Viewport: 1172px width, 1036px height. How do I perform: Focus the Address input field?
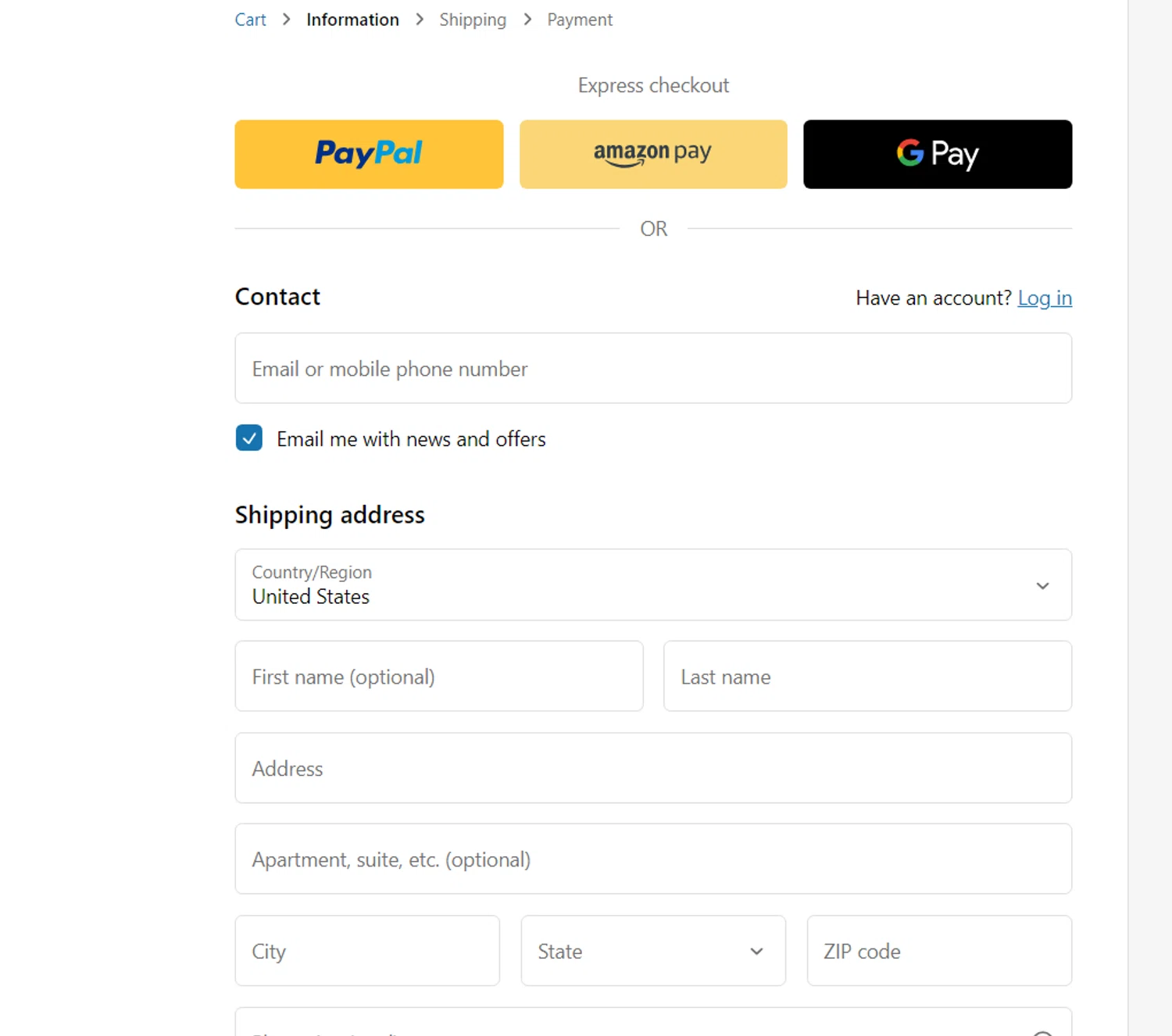(x=652, y=768)
